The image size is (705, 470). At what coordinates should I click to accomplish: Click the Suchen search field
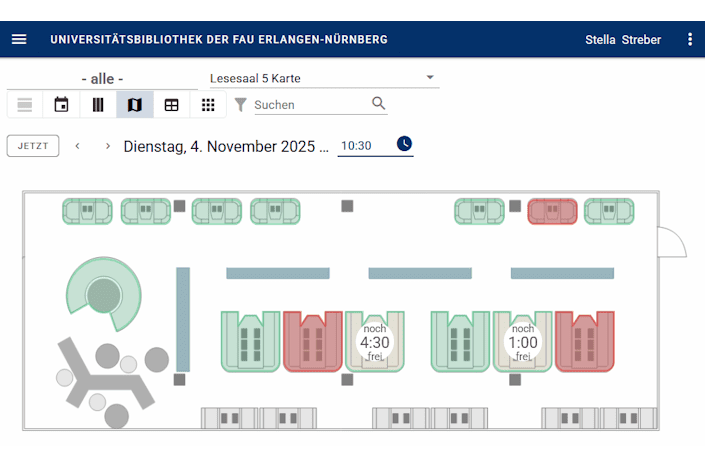[x=310, y=104]
